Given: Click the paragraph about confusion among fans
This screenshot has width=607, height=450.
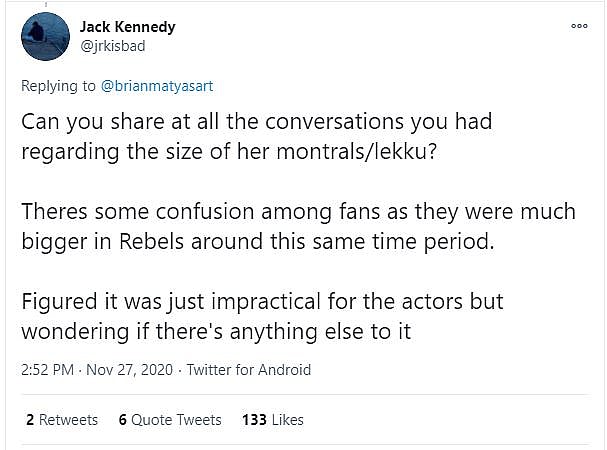Looking at the screenshot, I should (x=298, y=227).
